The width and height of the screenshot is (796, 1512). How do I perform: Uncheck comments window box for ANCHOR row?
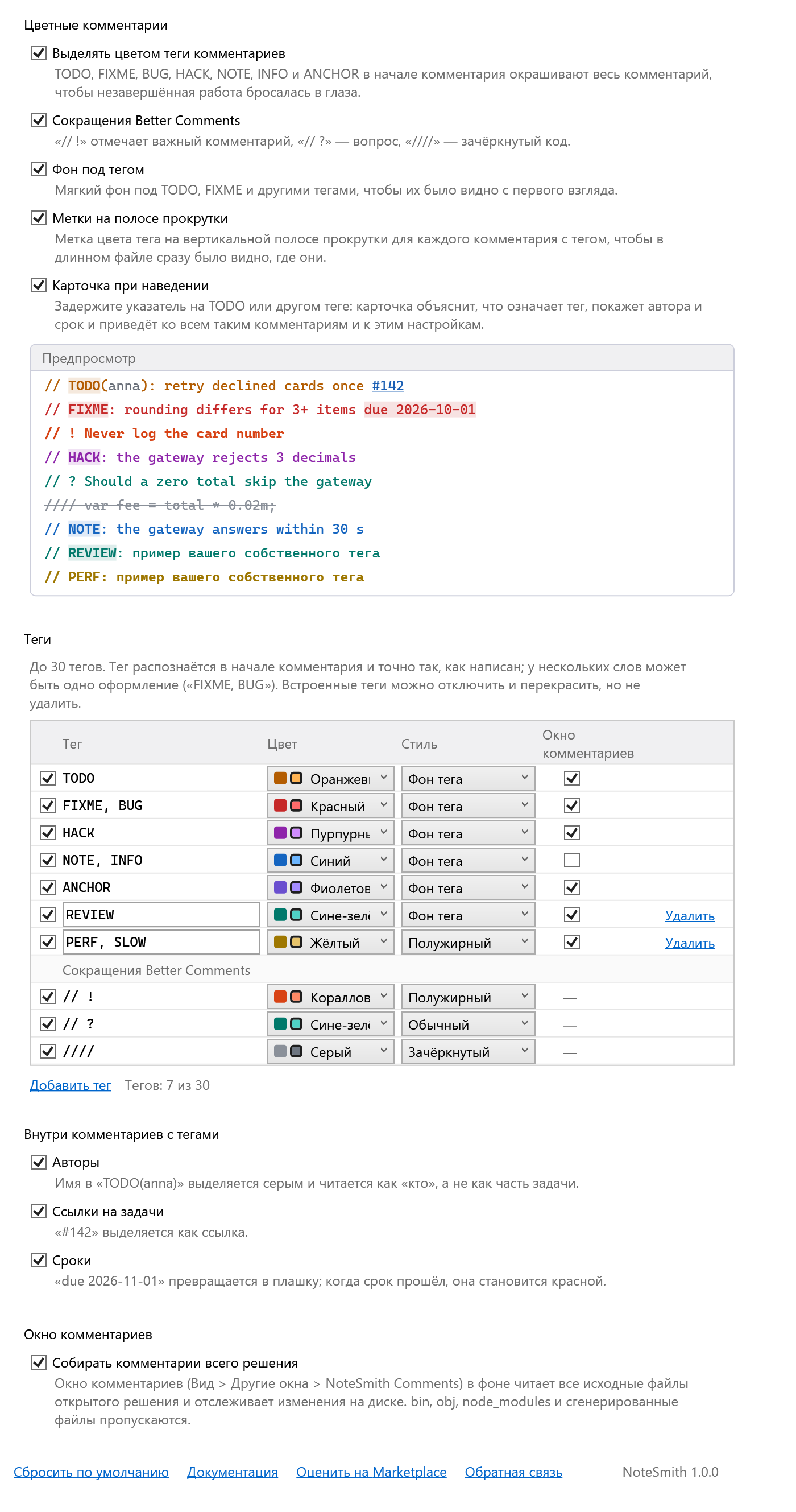[x=572, y=887]
